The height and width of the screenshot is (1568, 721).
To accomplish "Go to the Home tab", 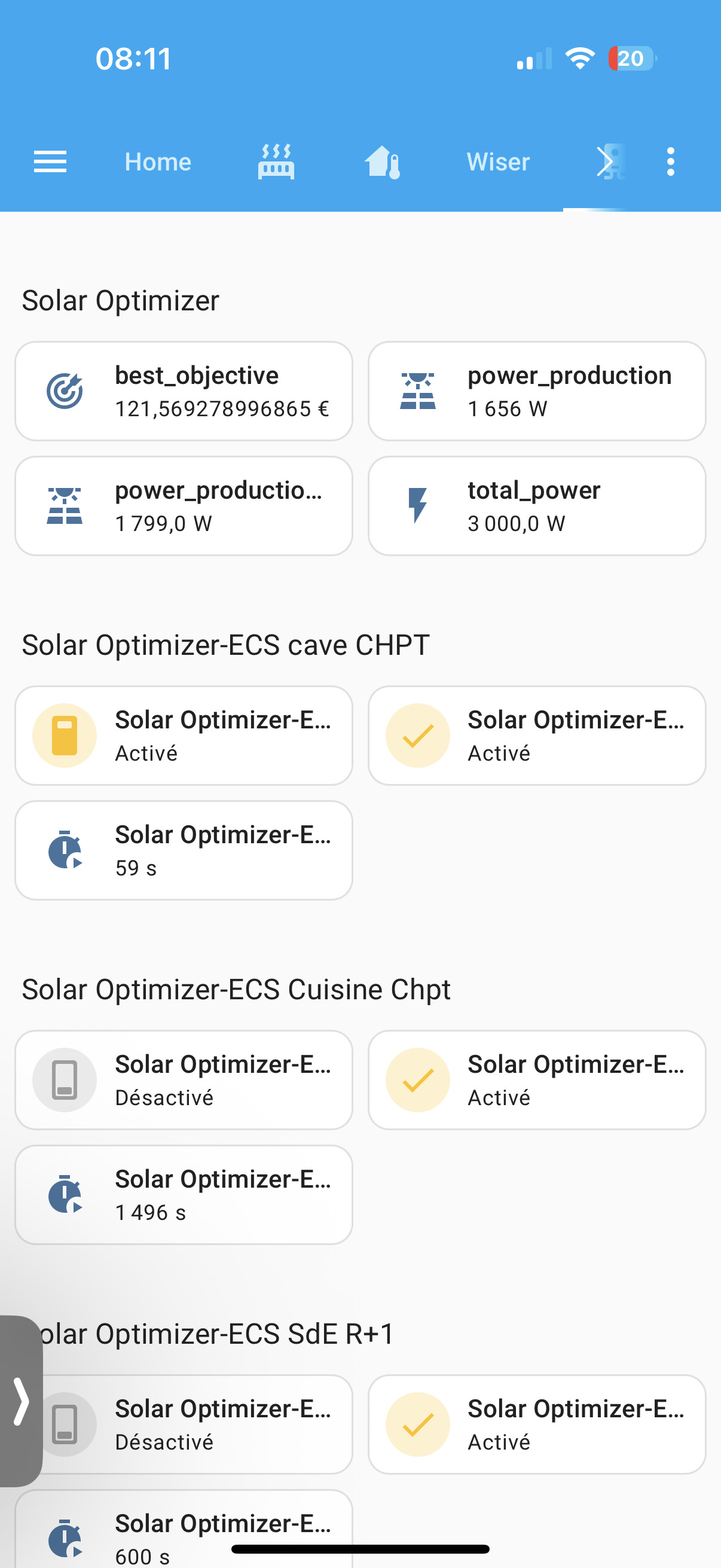I will [158, 162].
